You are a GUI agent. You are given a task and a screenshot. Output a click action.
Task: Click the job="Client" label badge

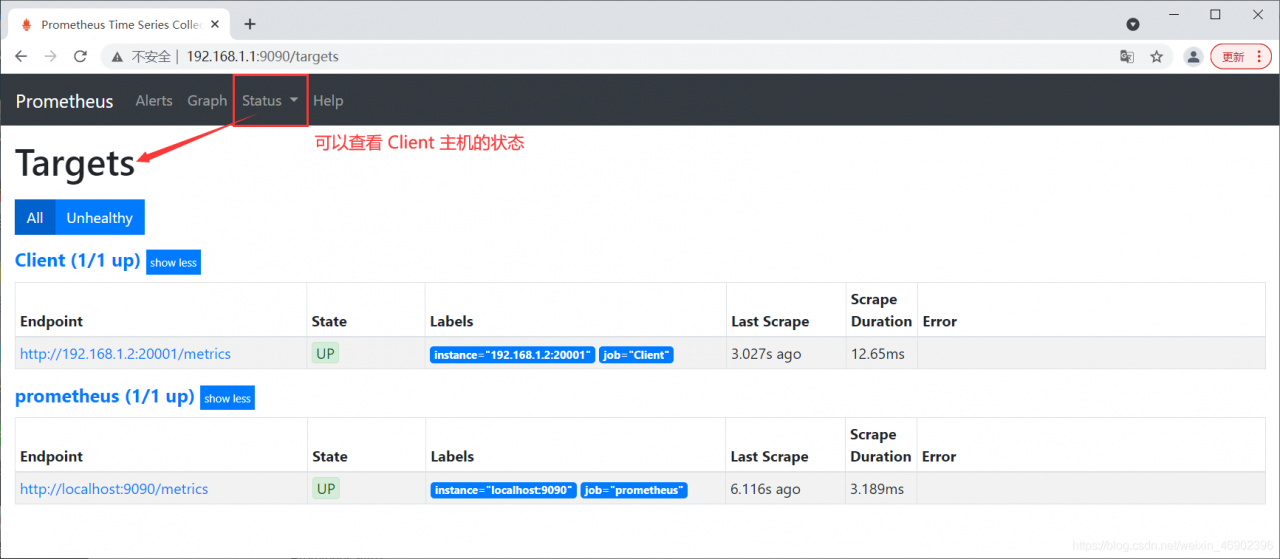[x=636, y=355]
